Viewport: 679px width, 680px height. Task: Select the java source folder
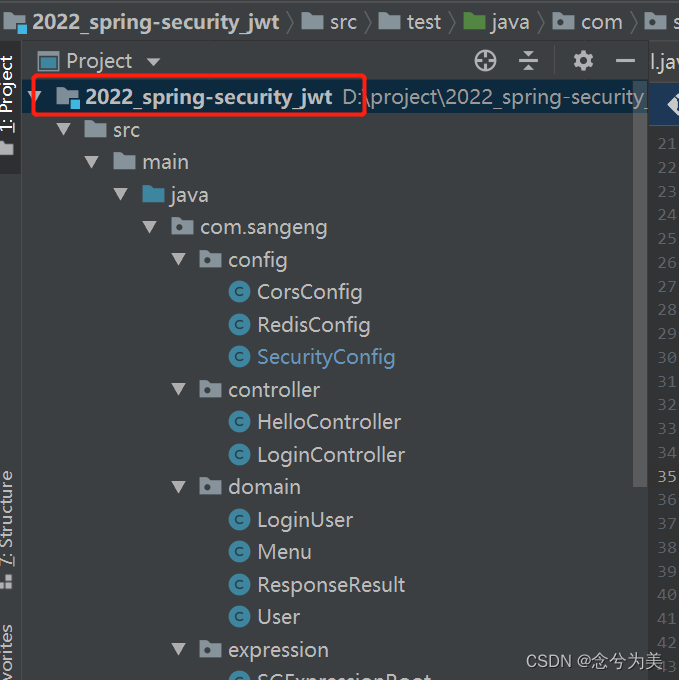point(189,195)
